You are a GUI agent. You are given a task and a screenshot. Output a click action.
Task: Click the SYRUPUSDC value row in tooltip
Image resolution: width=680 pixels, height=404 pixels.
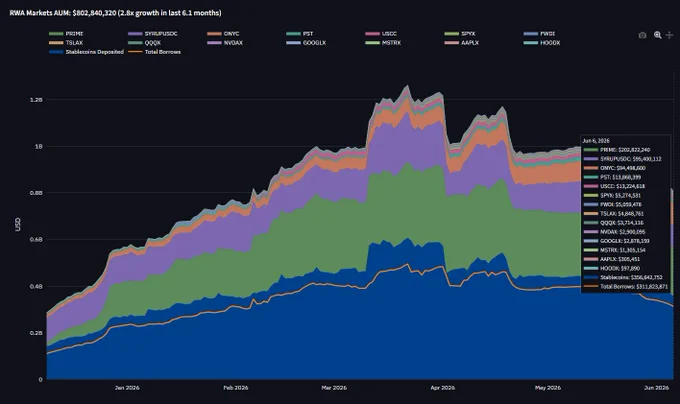(x=623, y=159)
